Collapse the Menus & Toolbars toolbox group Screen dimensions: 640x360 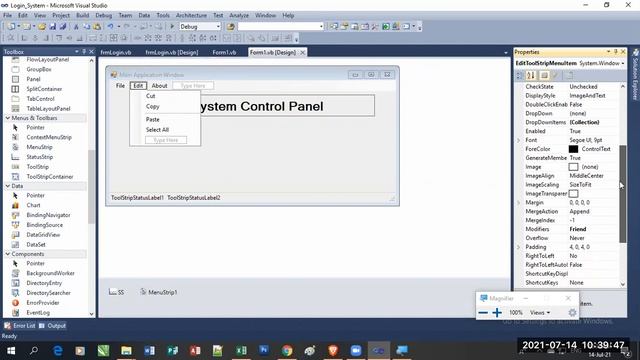8,118
